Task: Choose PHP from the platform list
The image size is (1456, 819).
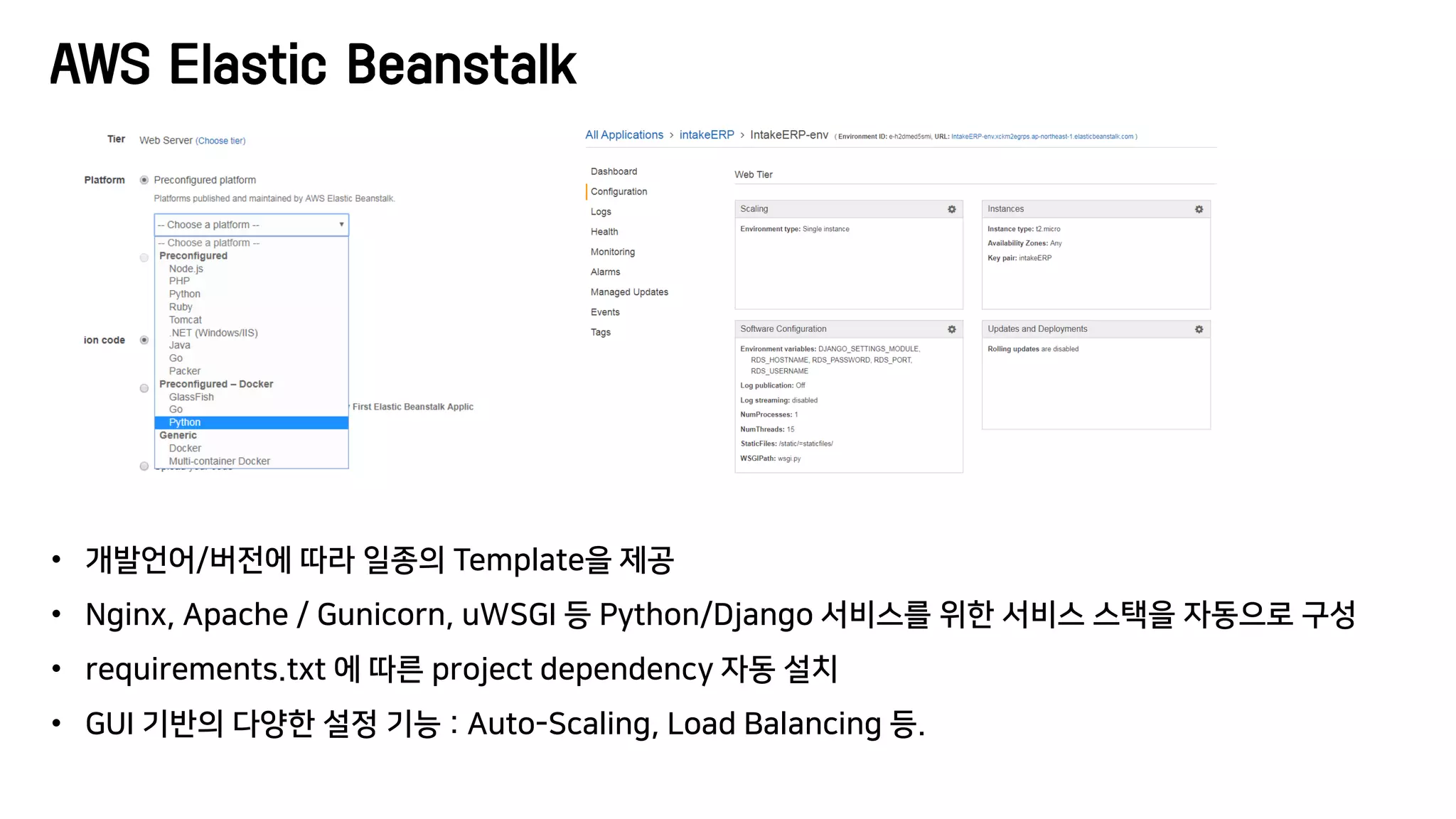Action: tap(179, 281)
